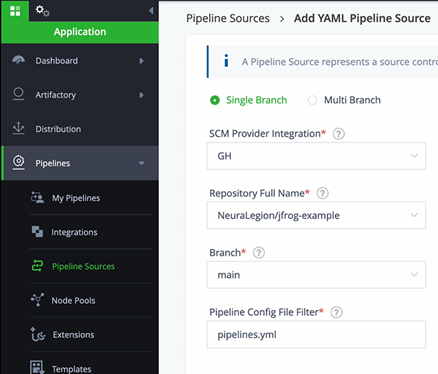Open the Branch dropdown showing main
The image size is (438, 374).
(x=316, y=275)
